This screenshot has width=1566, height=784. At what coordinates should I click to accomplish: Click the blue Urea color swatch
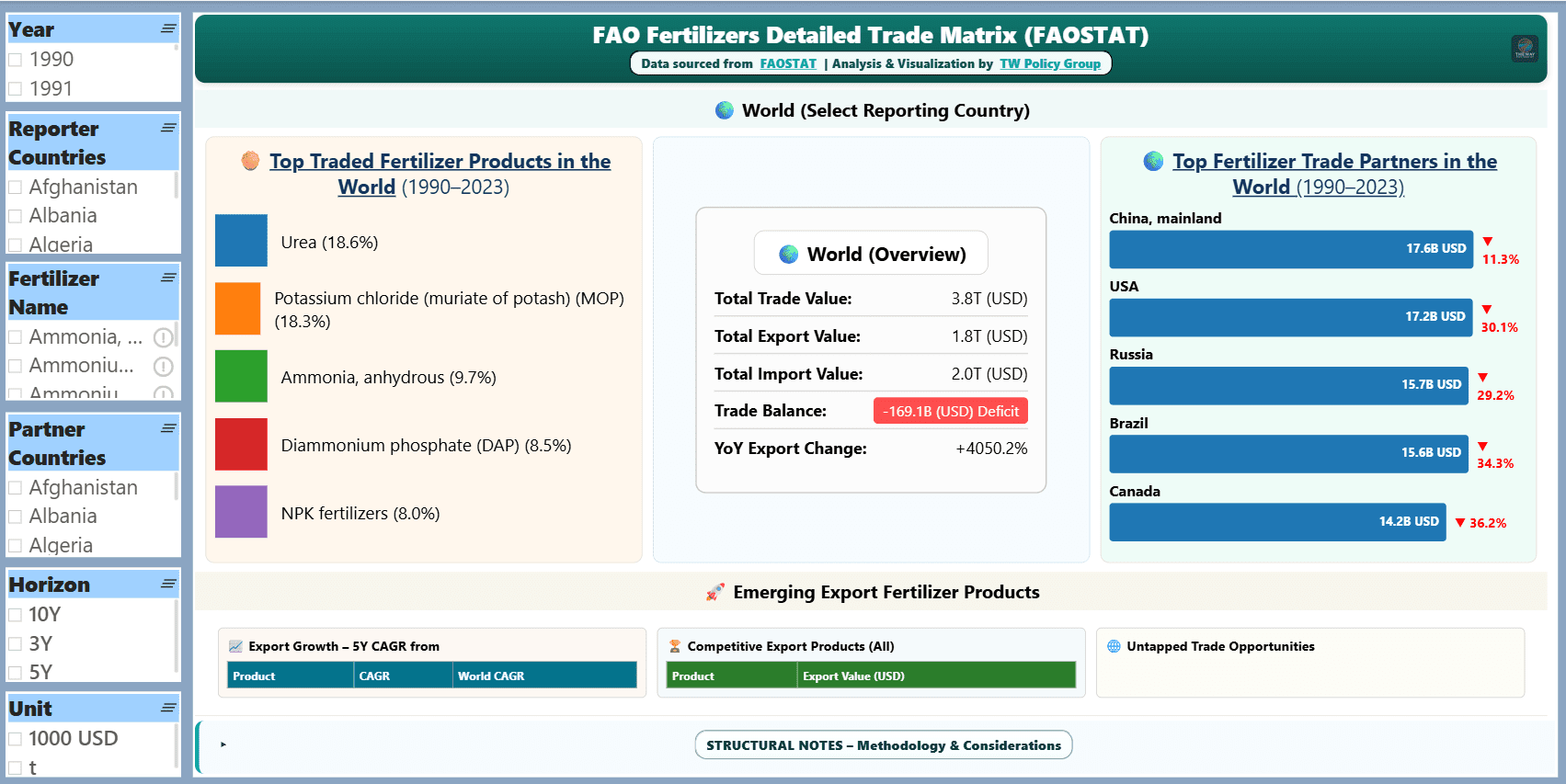coord(241,241)
